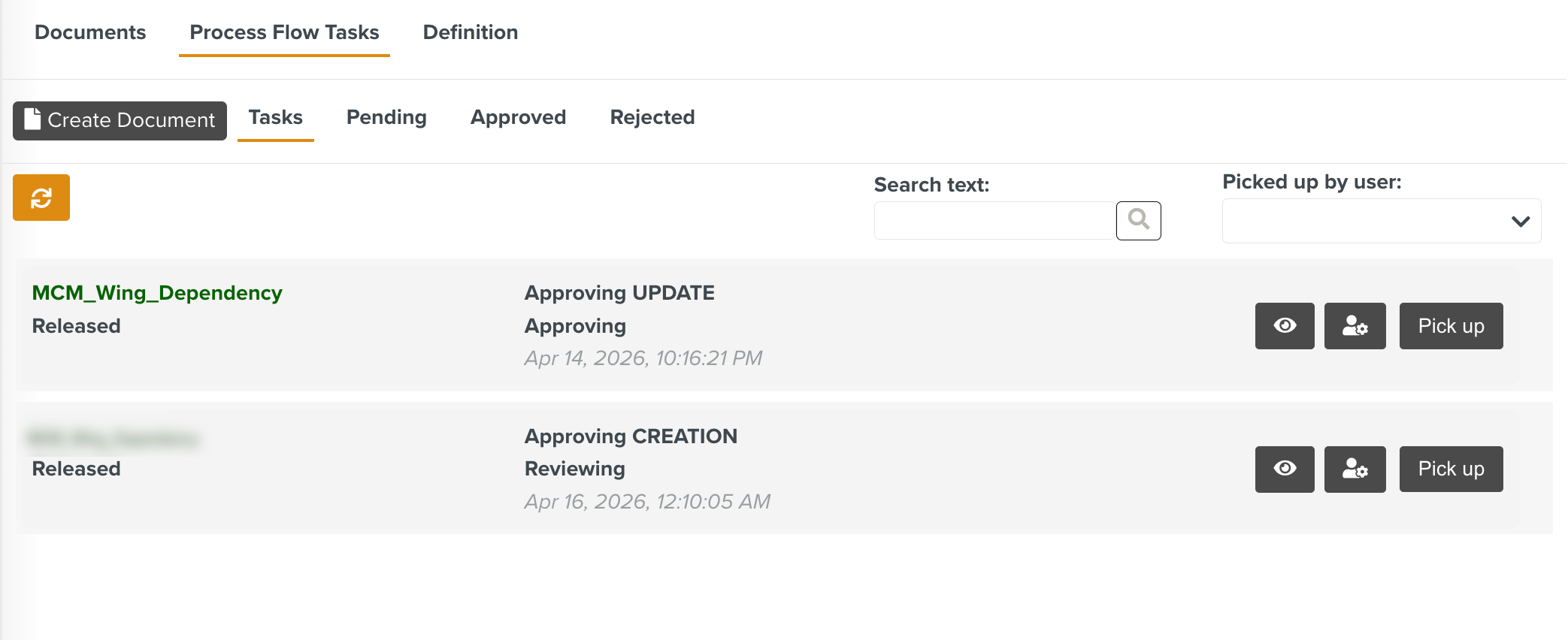Open the Definition tab

tap(470, 32)
